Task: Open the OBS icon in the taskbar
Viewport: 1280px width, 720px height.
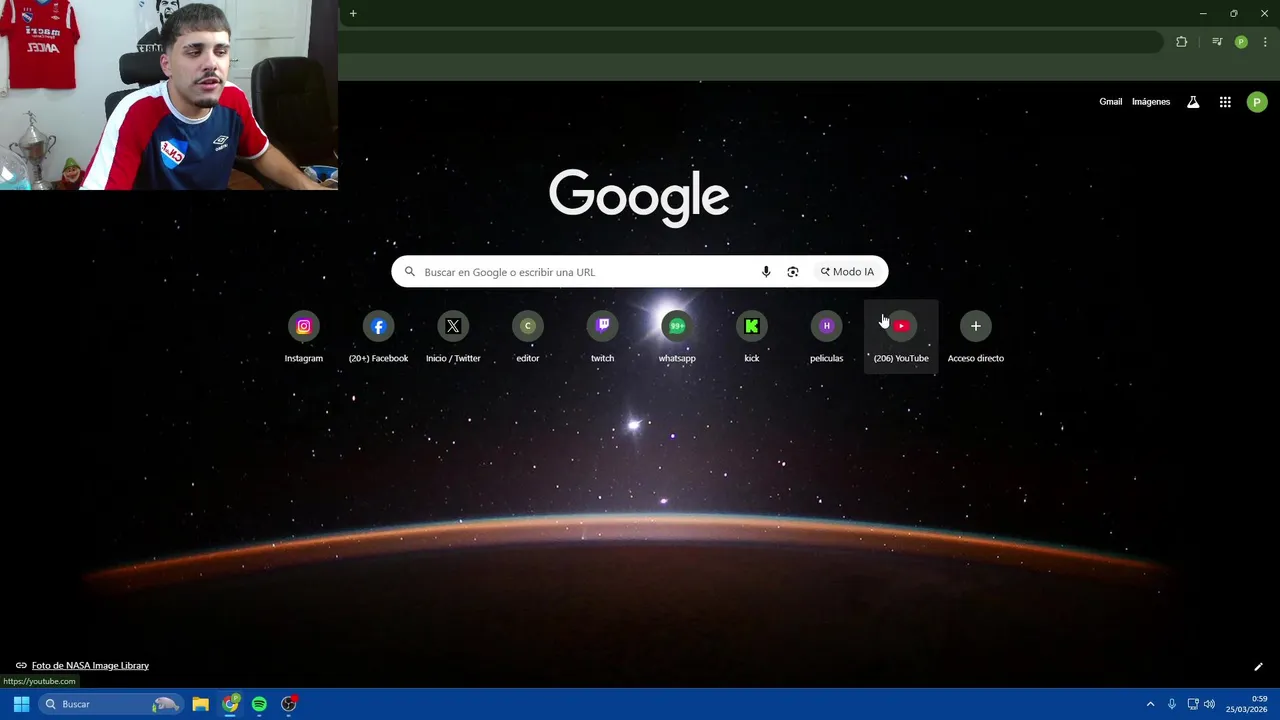Action: tap(289, 704)
